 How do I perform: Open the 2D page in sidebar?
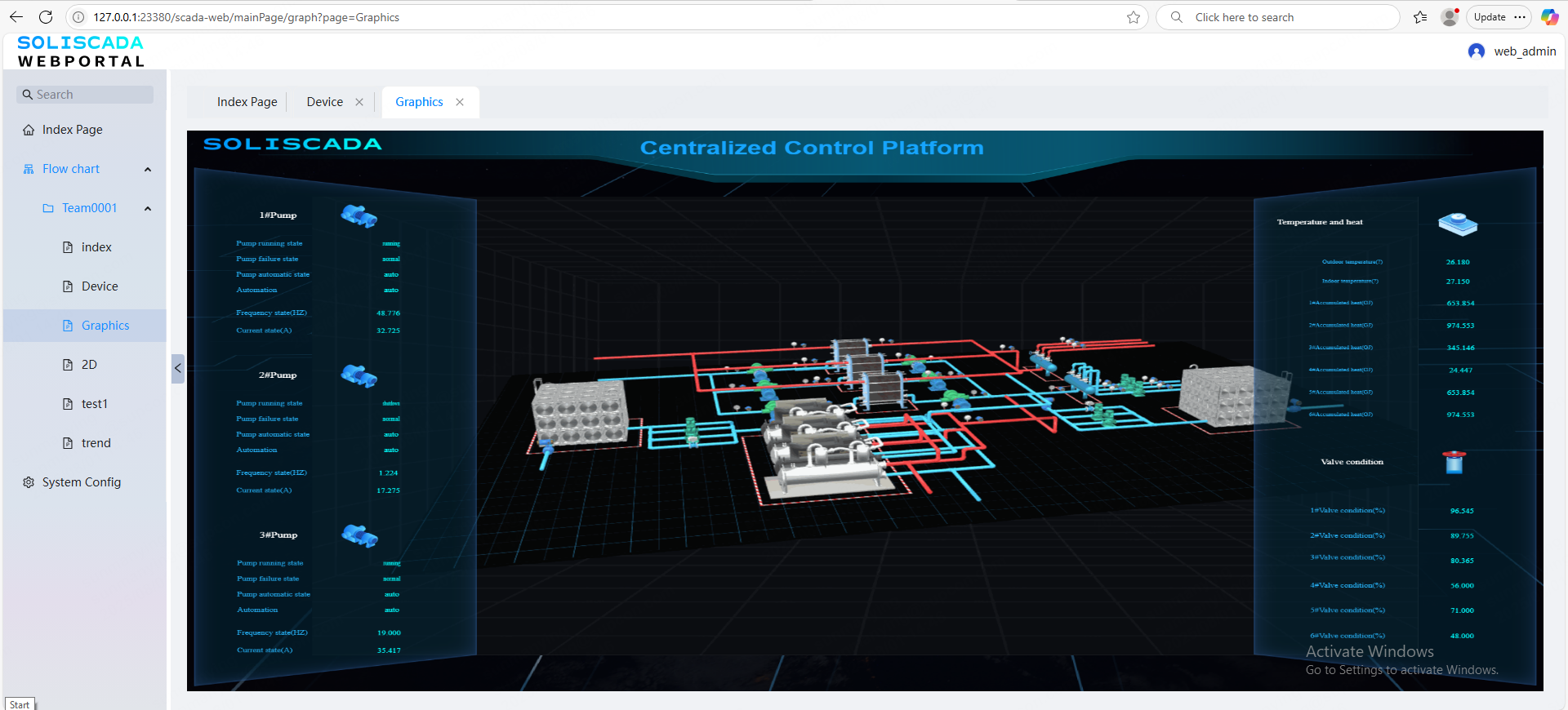pos(89,365)
